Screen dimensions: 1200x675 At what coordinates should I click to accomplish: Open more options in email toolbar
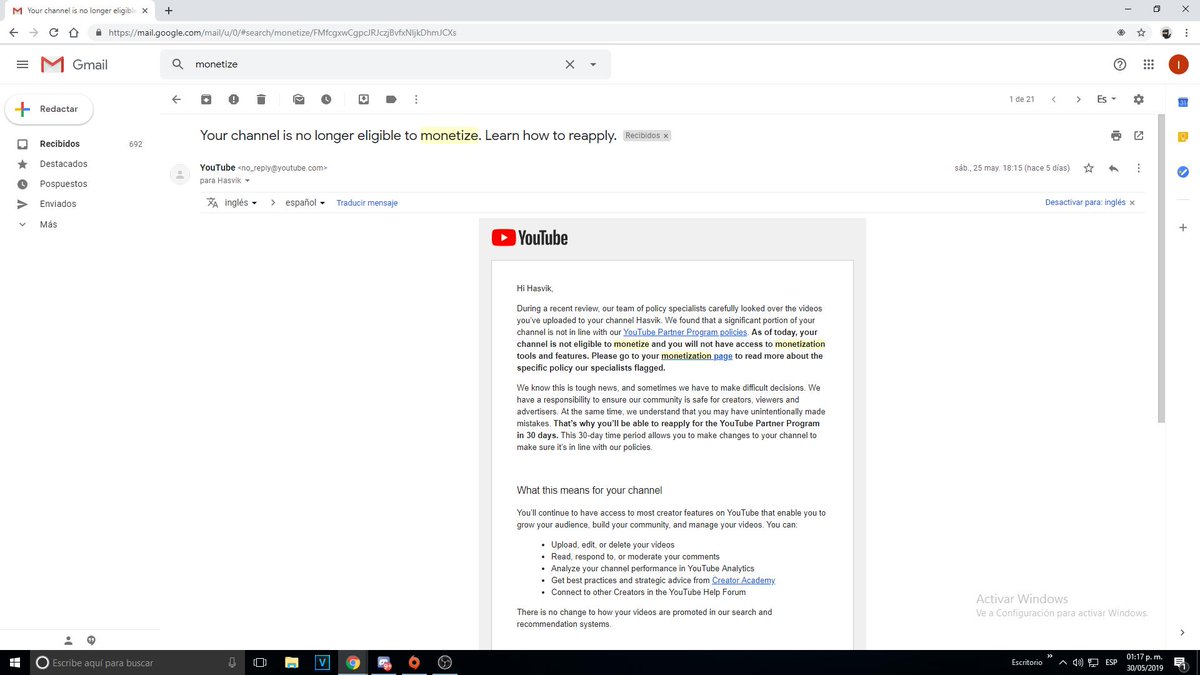[416, 99]
